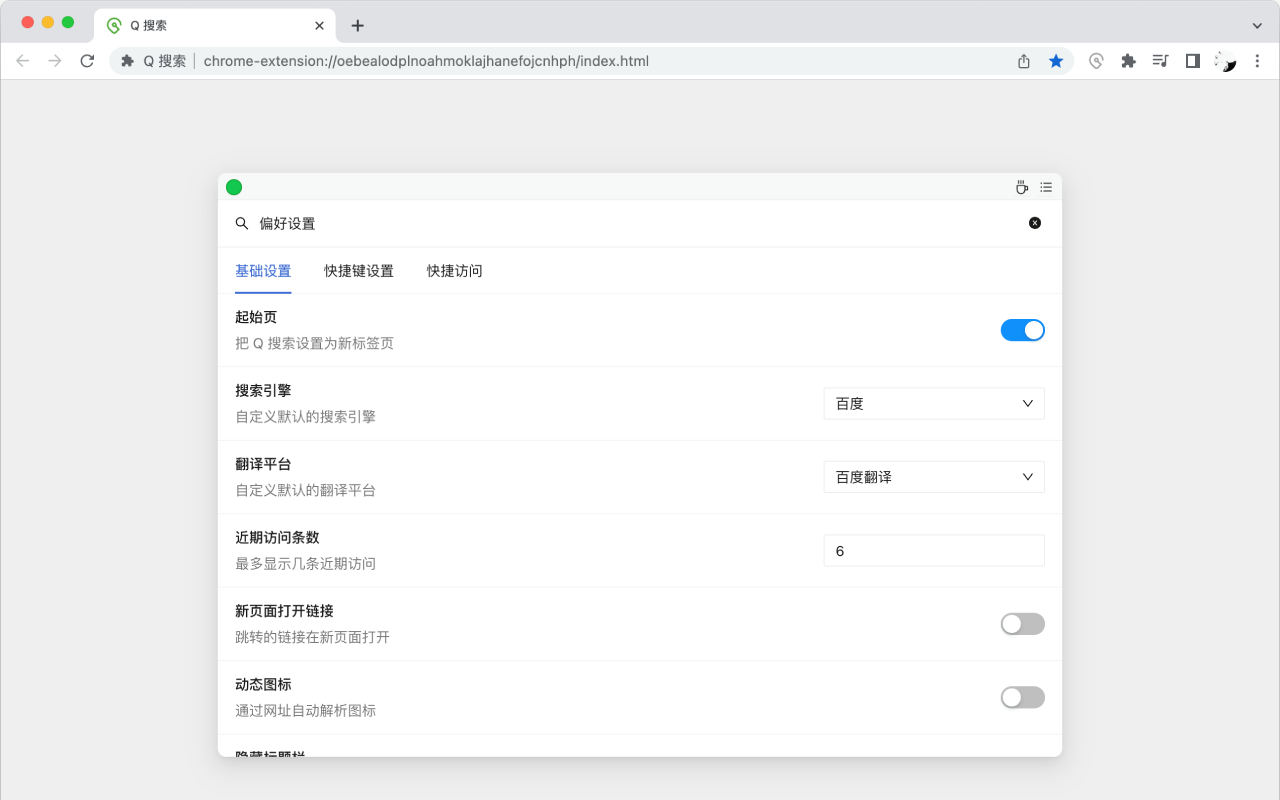The height and width of the screenshot is (800, 1280).
Task: Click the 动态图标 setting title
Action: pos(263,684)
